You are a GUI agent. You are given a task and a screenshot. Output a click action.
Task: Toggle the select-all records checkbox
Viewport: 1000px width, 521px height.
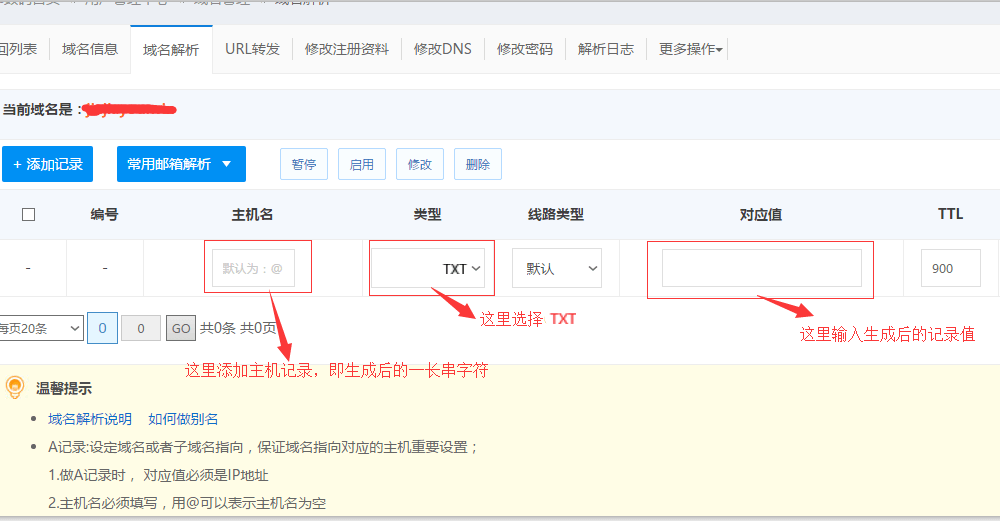28,214
